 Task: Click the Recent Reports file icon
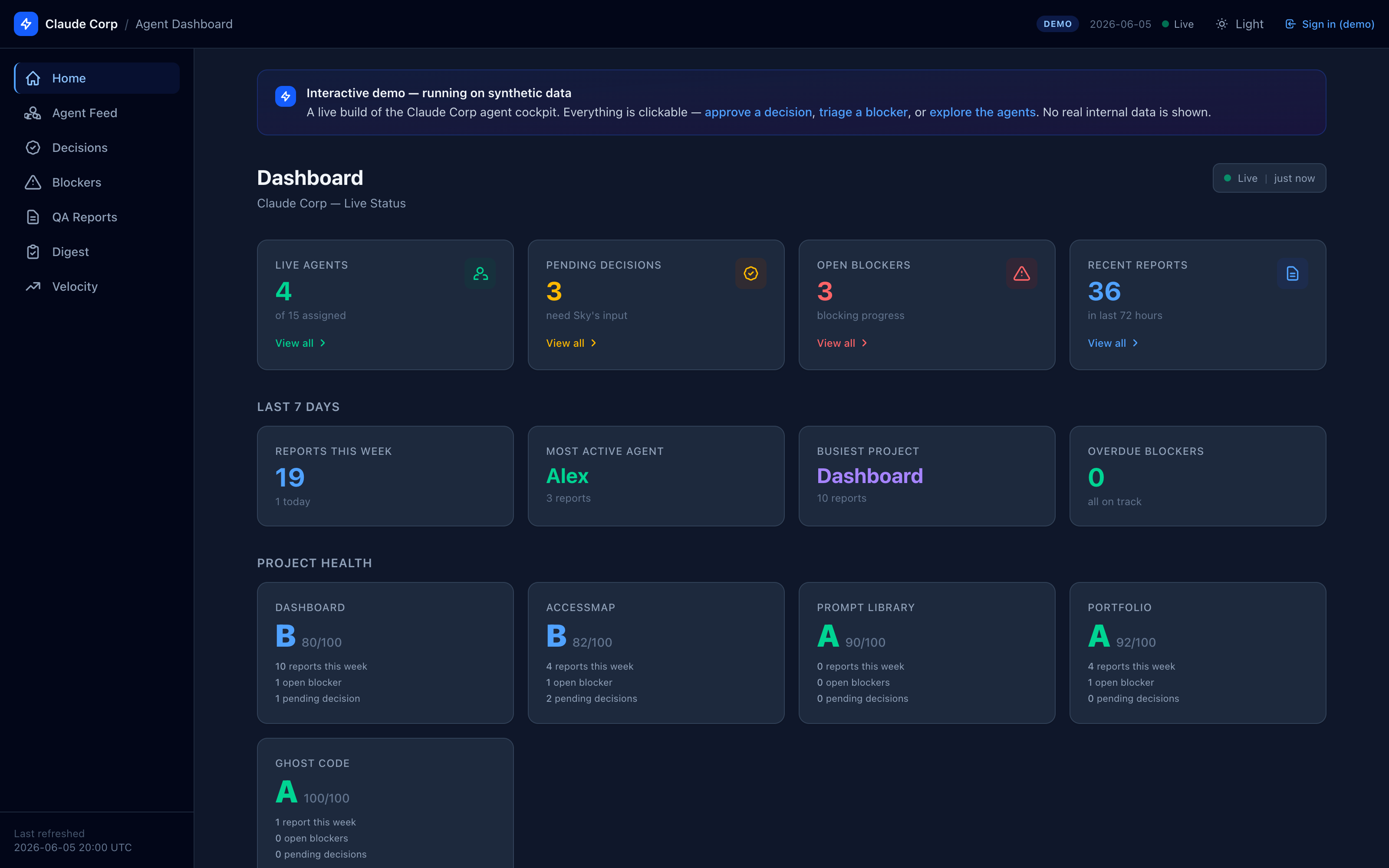tap(1293, 274)
